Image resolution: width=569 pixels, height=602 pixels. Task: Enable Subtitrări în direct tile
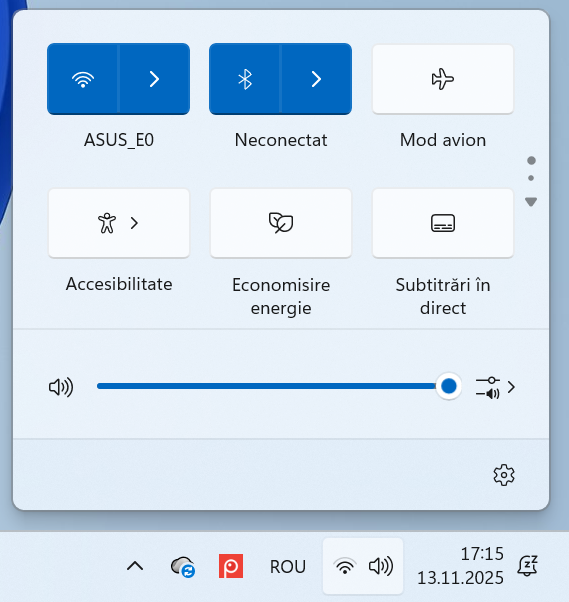click(x=443, y=223)
